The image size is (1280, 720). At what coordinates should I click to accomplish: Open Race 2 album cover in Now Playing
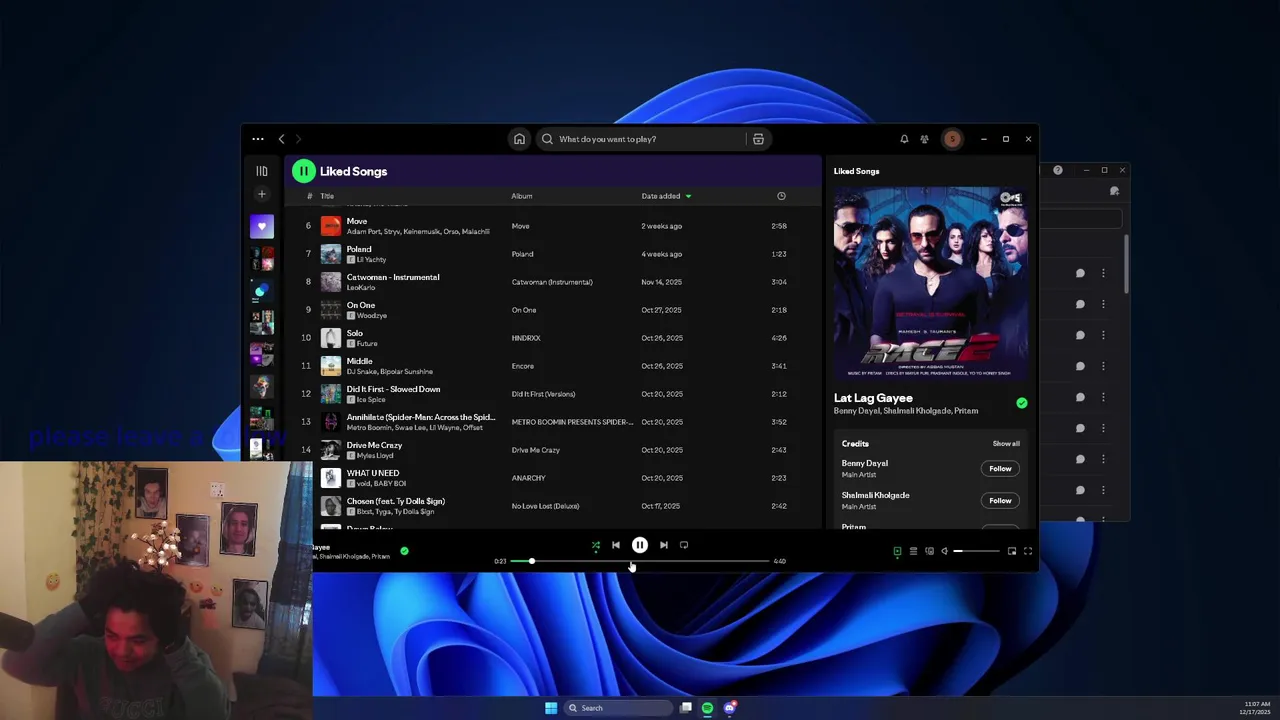[931, 283]
